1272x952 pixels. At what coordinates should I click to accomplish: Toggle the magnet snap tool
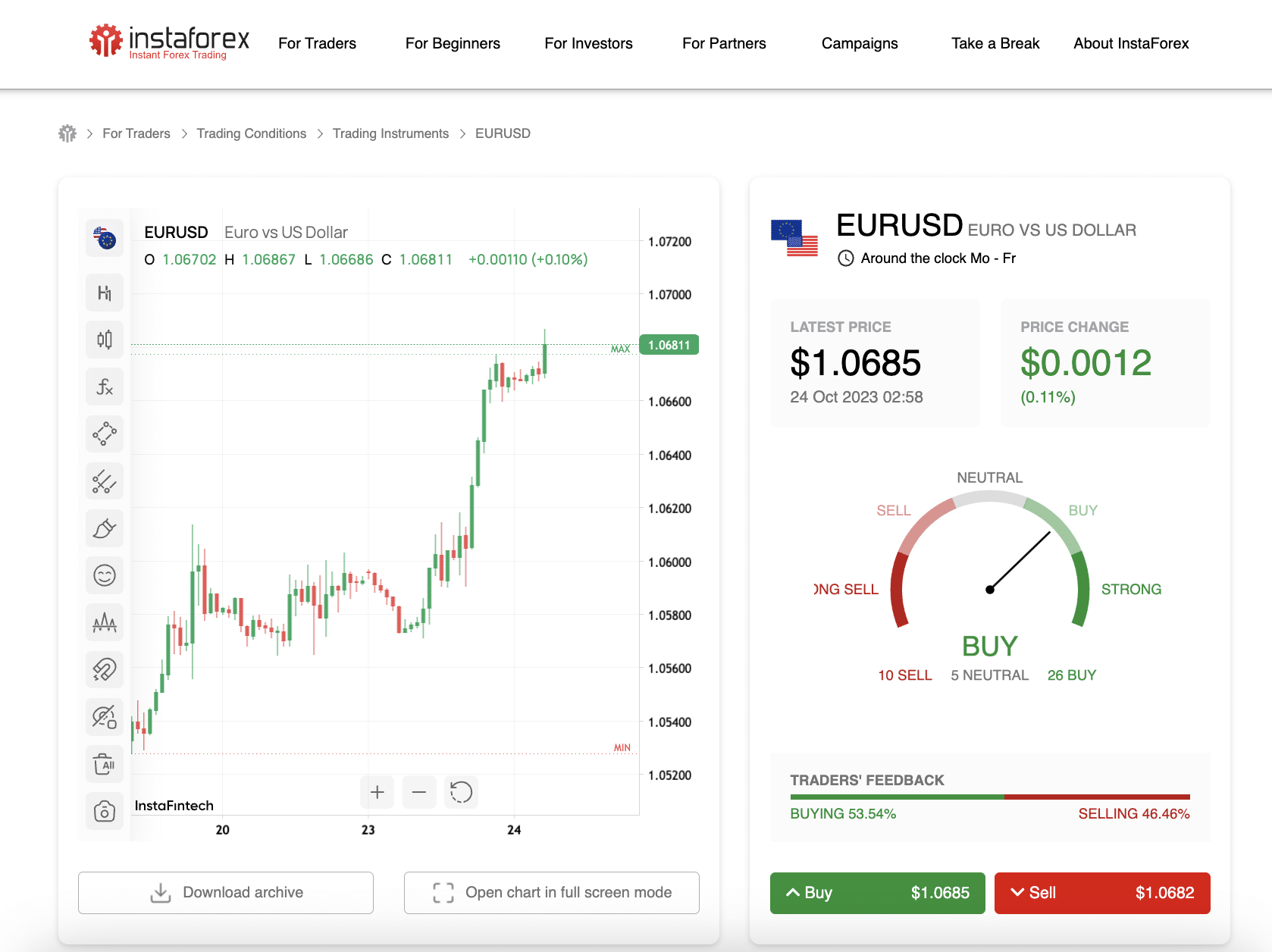coord(105,669)
